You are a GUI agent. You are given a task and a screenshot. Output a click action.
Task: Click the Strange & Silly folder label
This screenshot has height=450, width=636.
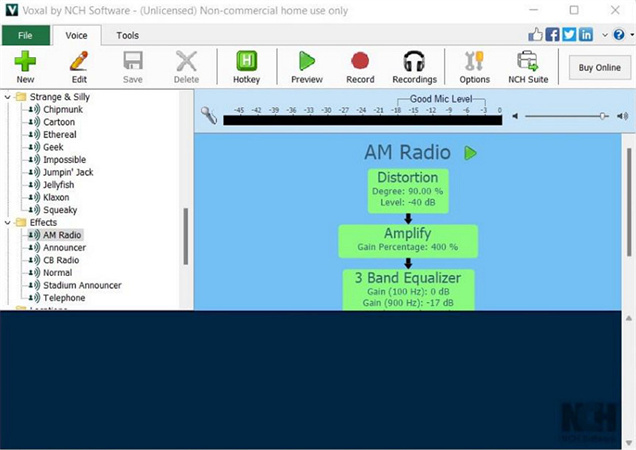pyautogui.click(x=60, y=97)
